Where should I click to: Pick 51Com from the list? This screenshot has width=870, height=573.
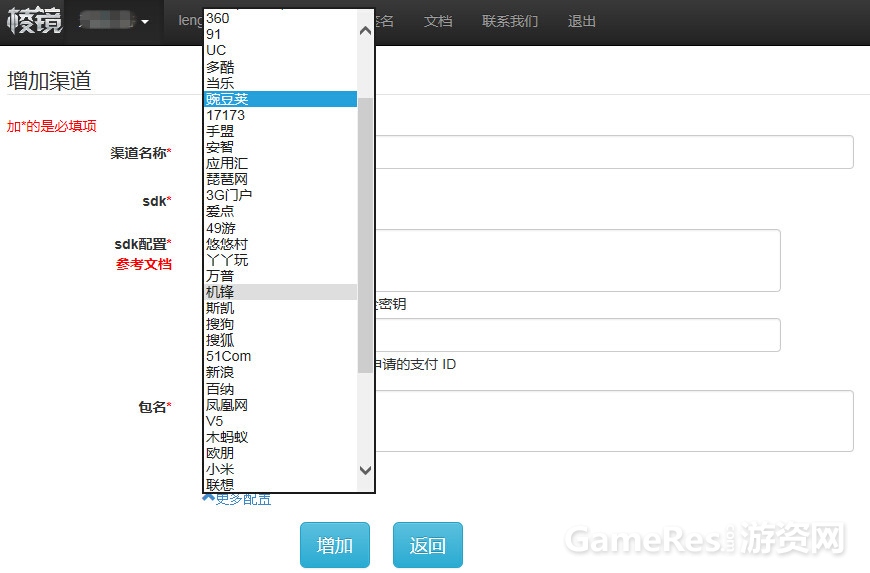click(281, 356)
